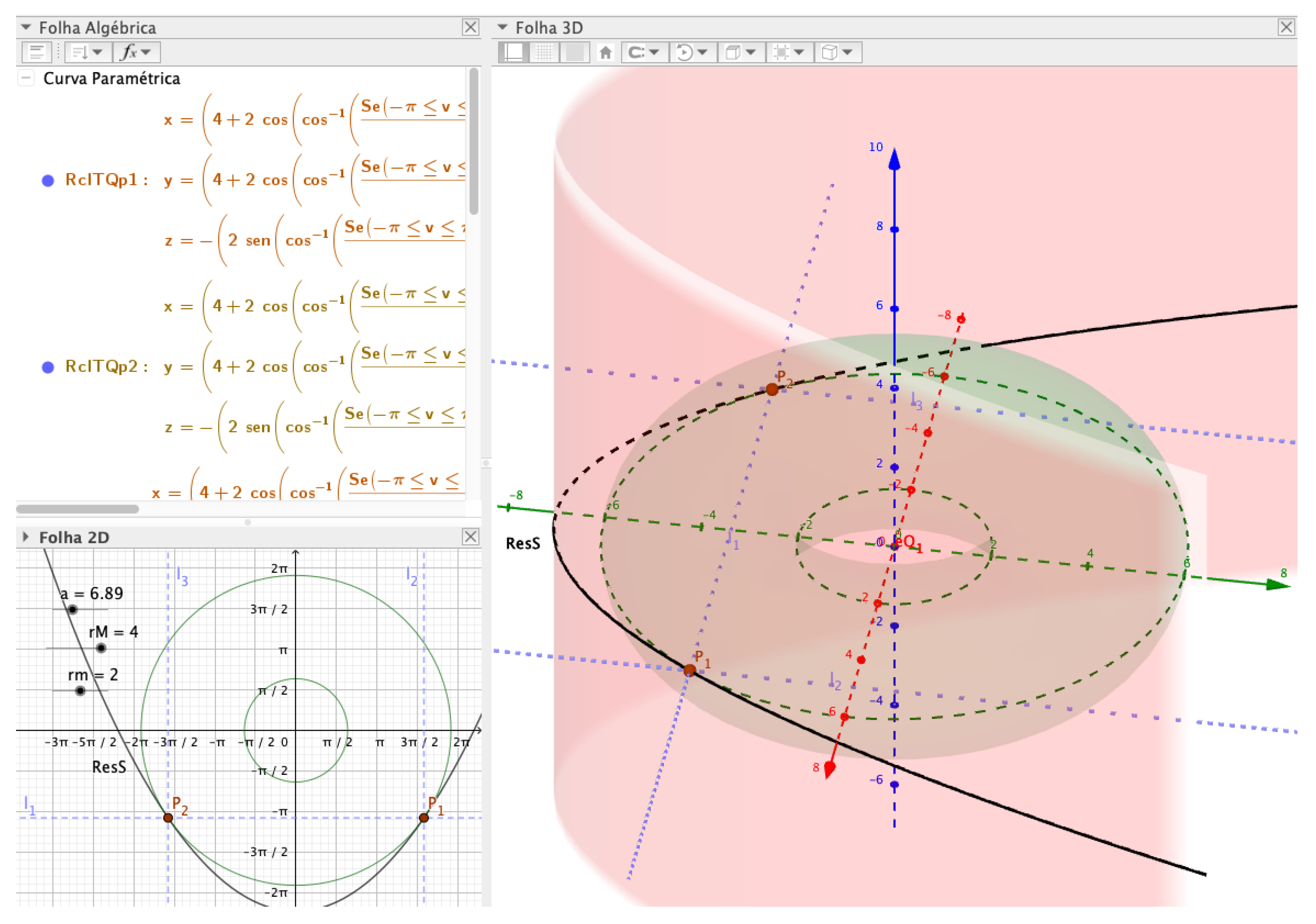Click the Folha 3D panel title
Viewport: 1316px width, 924px height.
point(549,28)
